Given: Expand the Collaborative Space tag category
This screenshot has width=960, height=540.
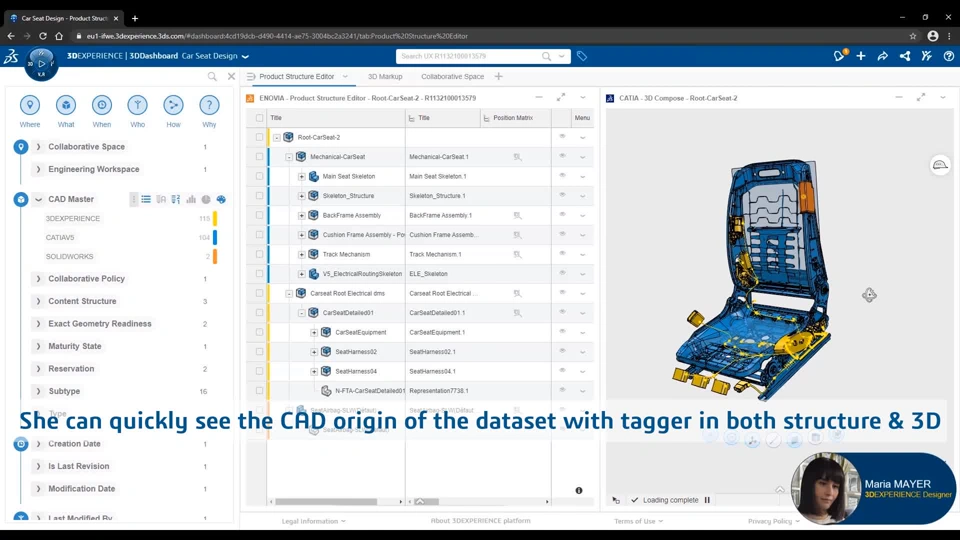Looking at the screenshot, I should click(x=39, y=147).
